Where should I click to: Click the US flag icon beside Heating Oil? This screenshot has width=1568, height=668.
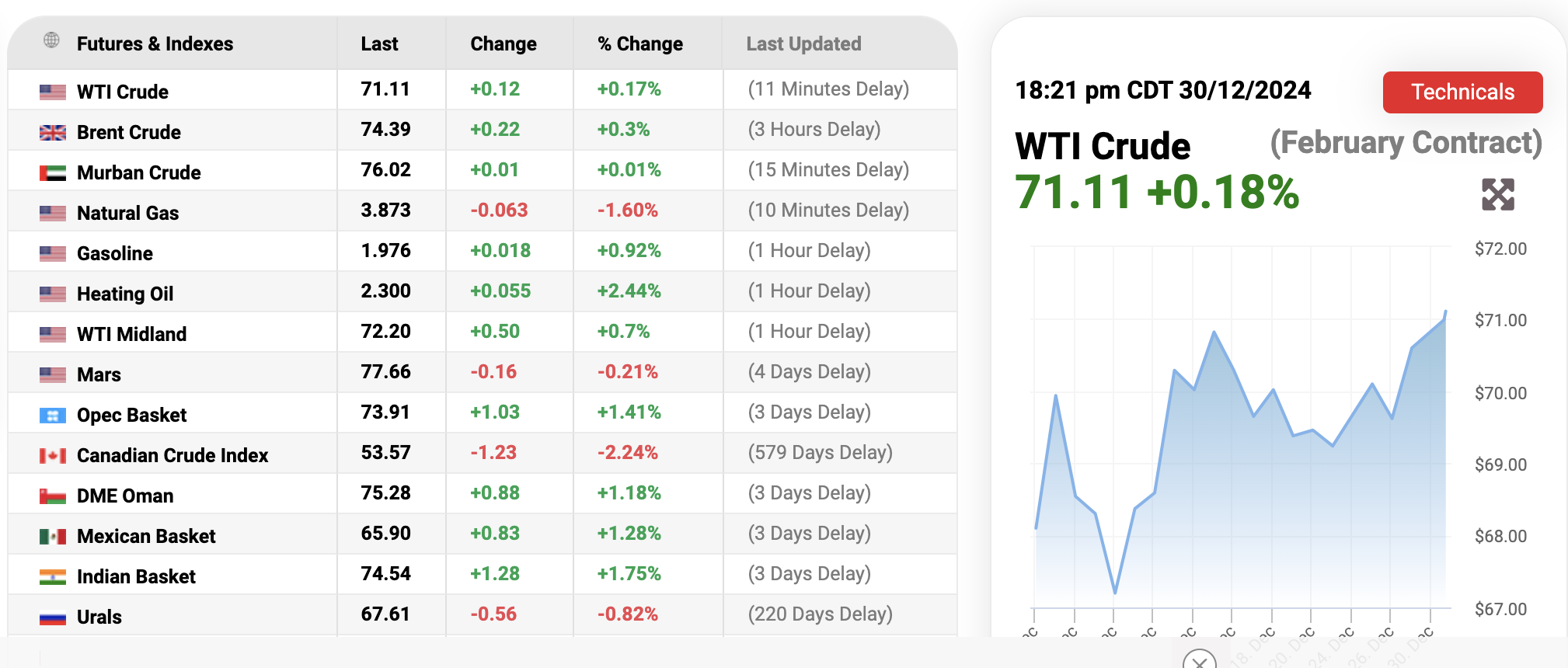point(53,294)
